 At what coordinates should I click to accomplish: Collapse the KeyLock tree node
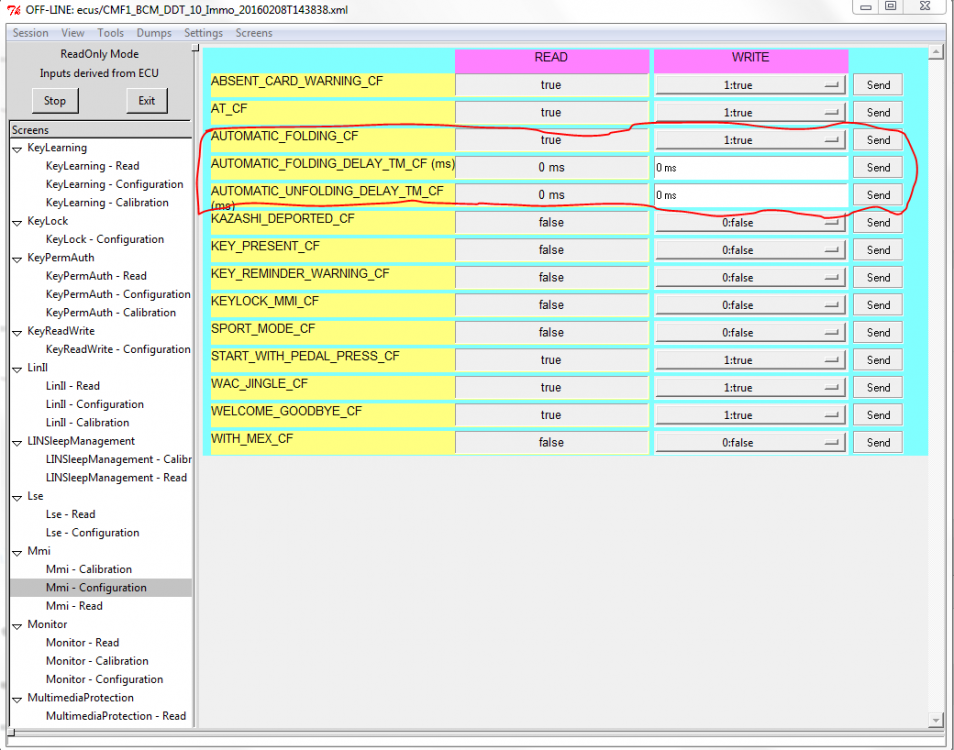(x=17, y=222)
